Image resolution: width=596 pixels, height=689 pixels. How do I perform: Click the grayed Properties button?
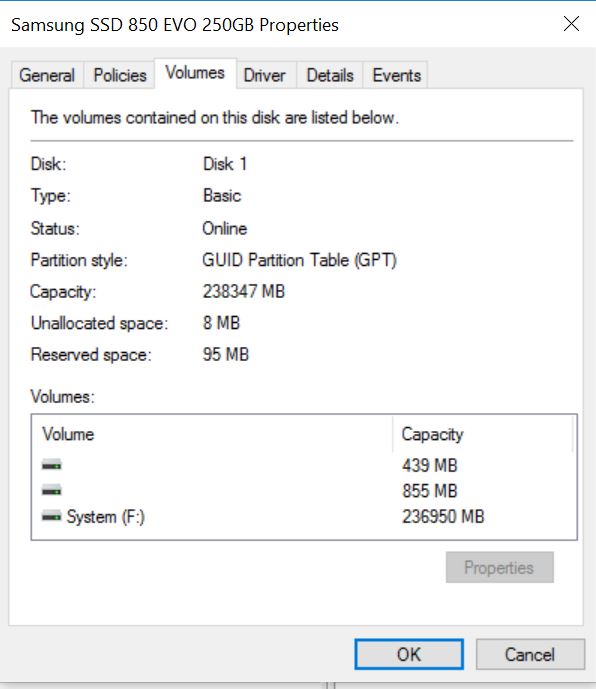coord(499,567)
